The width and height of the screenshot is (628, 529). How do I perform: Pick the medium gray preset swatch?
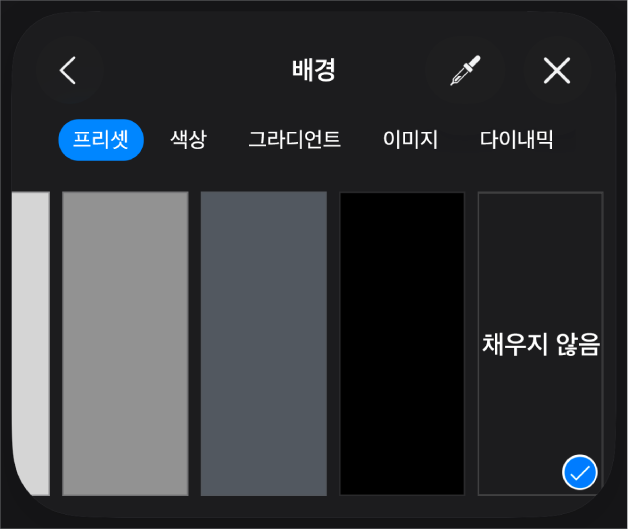click(125, 344)
